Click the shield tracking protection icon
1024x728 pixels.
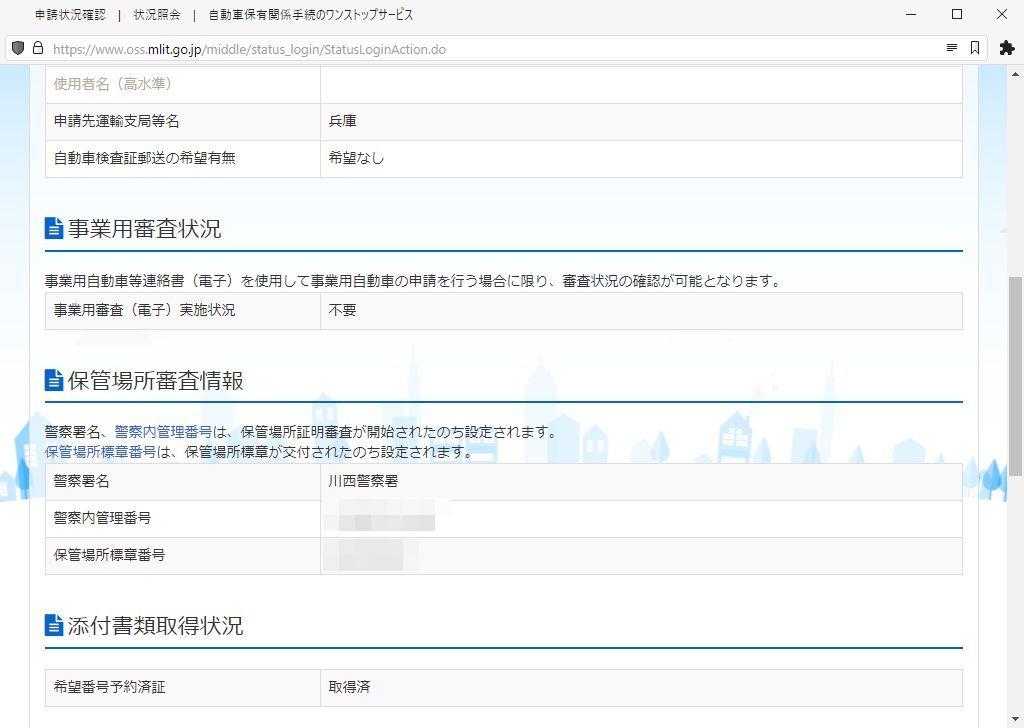pyautogui.click(x=18, y=48)
